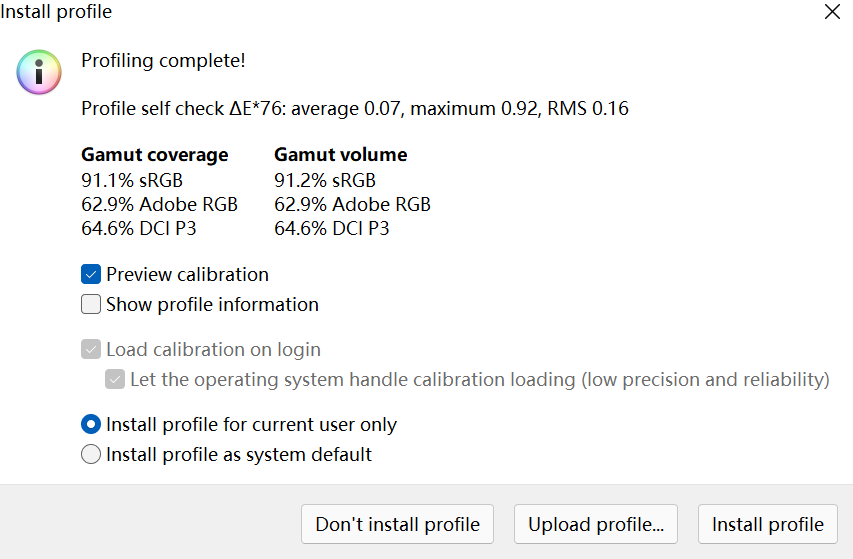Image resolution: width=853 pixels, height=559 pixels.
Task: Click the Gamut volume heading
Action: [340, 155]
